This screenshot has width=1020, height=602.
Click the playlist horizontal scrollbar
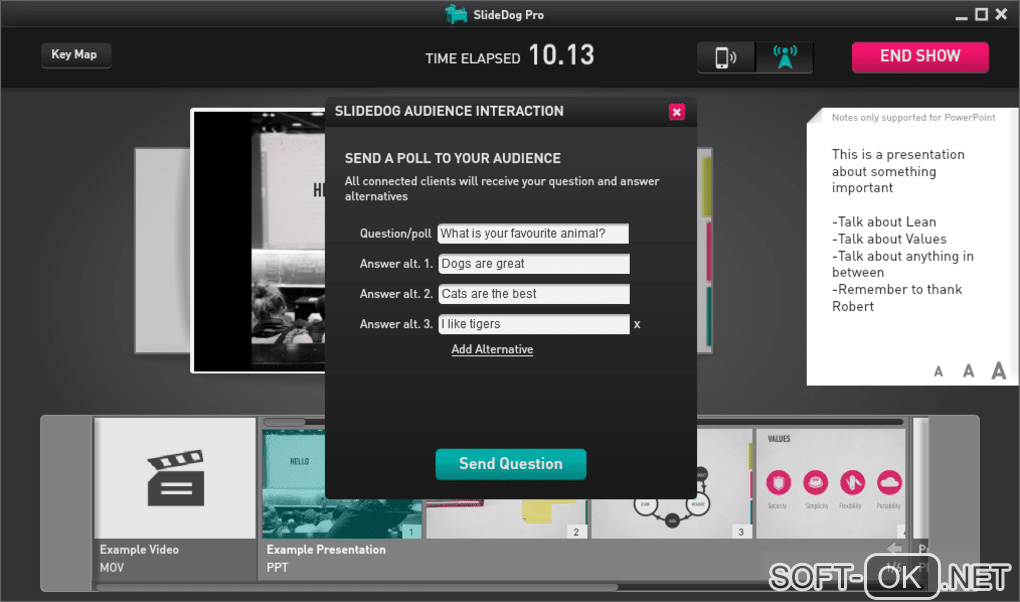coord(357,587)
